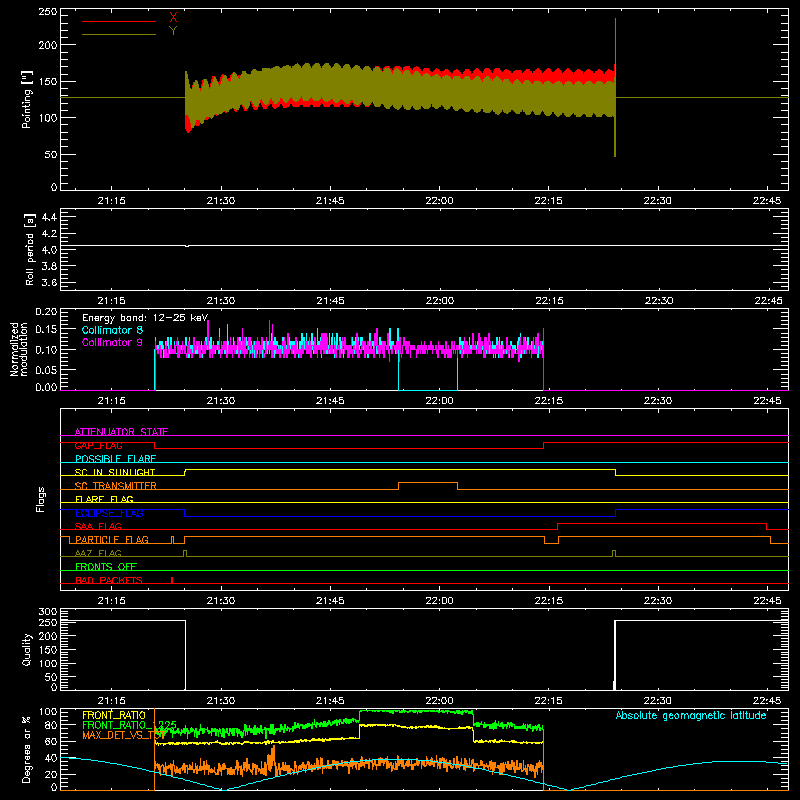The image size is (800, 800).
Task: Click the '250' tick label on Pointing axis
Action: 48,12
